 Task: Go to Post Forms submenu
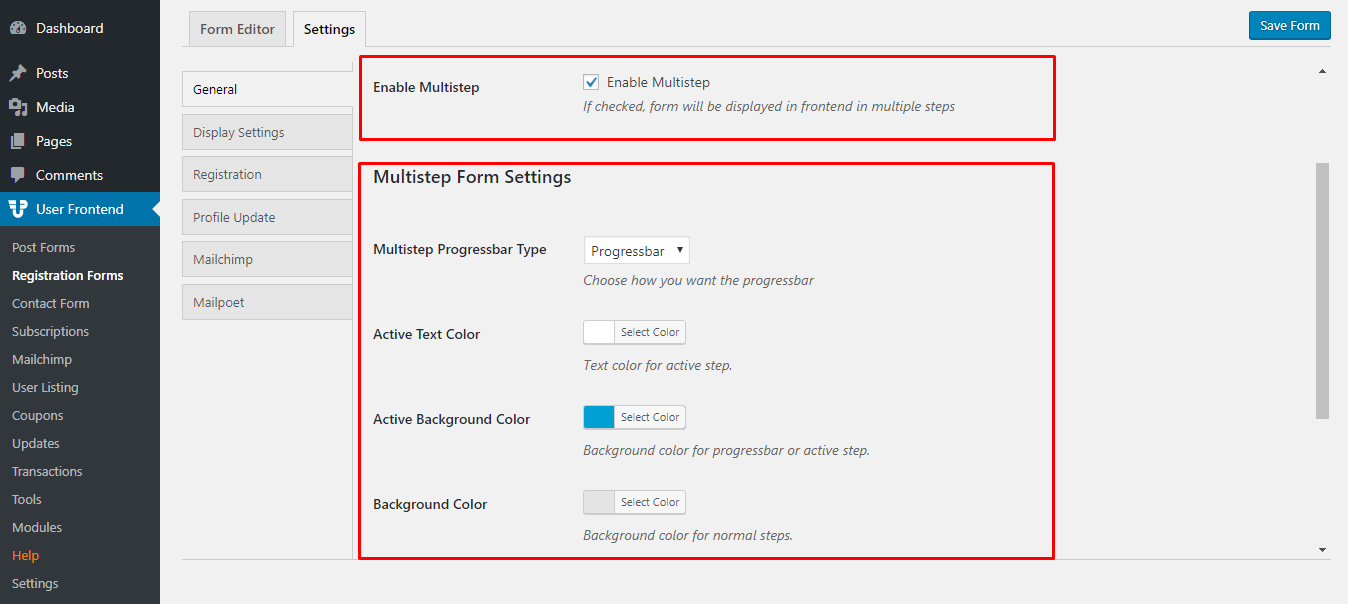tap(43, 247)
